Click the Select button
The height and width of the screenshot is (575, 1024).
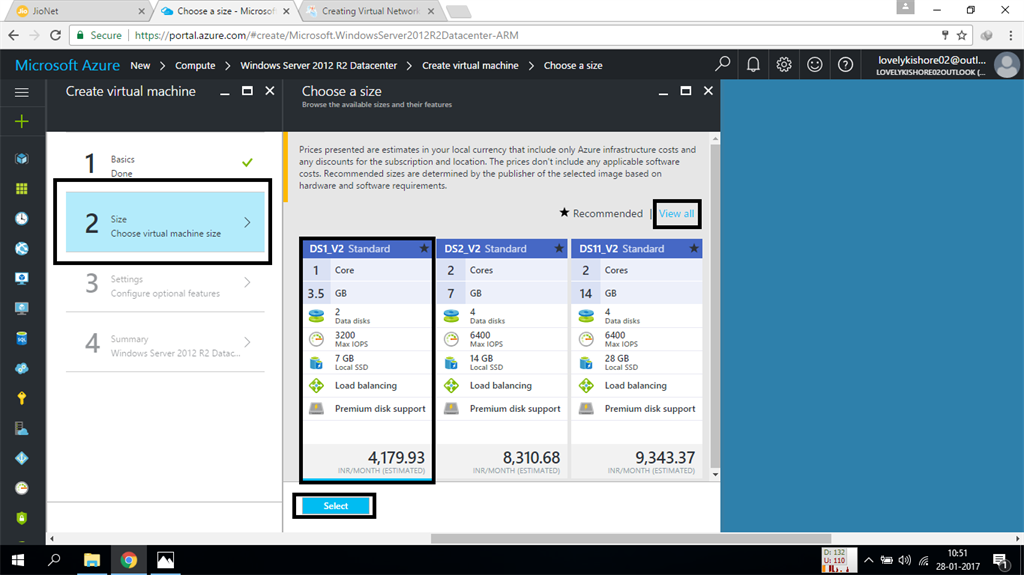point(336,506)
